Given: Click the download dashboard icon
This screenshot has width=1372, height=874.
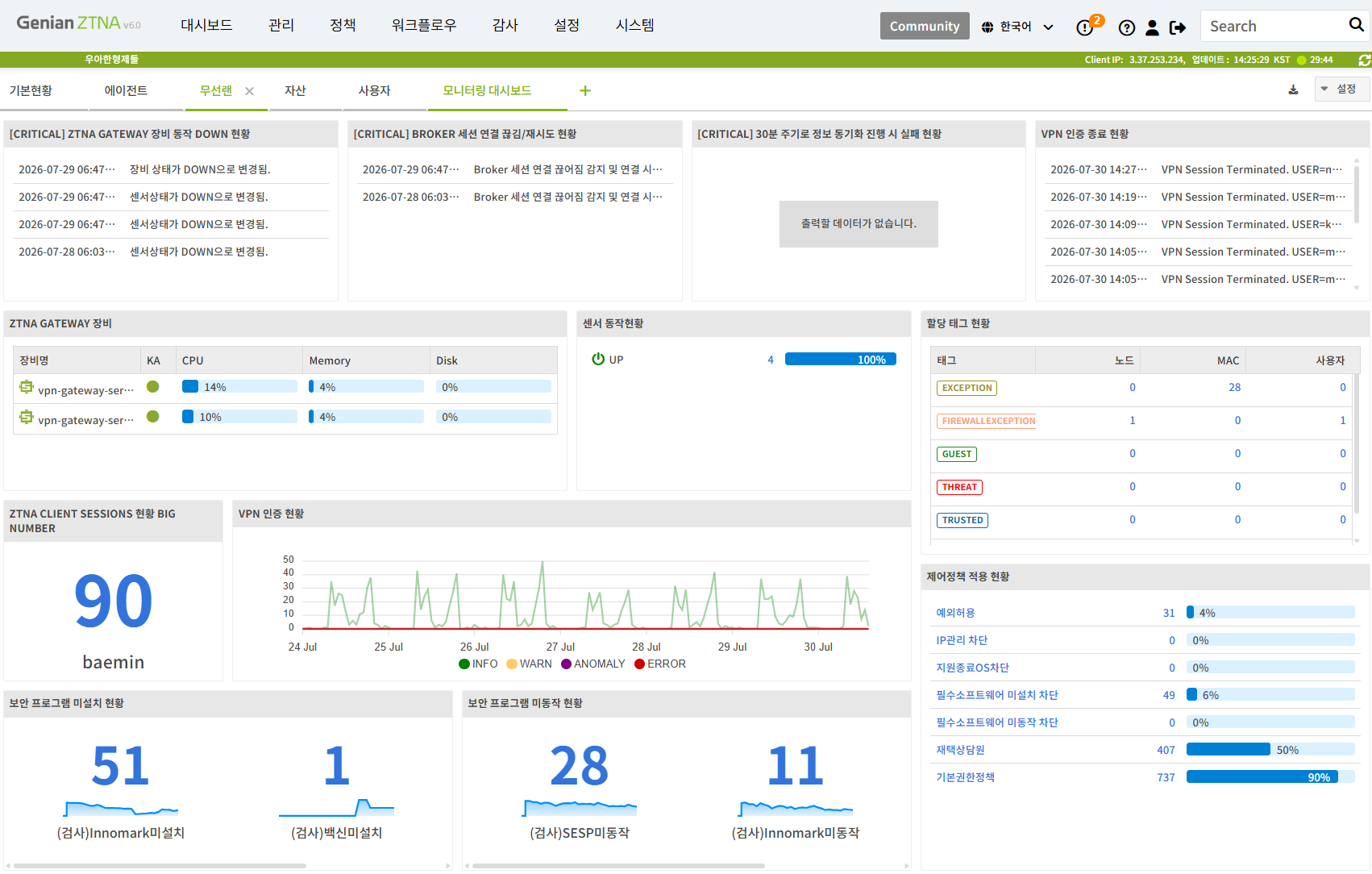Looking at the screenshot, I should (x=1293, y=89).
